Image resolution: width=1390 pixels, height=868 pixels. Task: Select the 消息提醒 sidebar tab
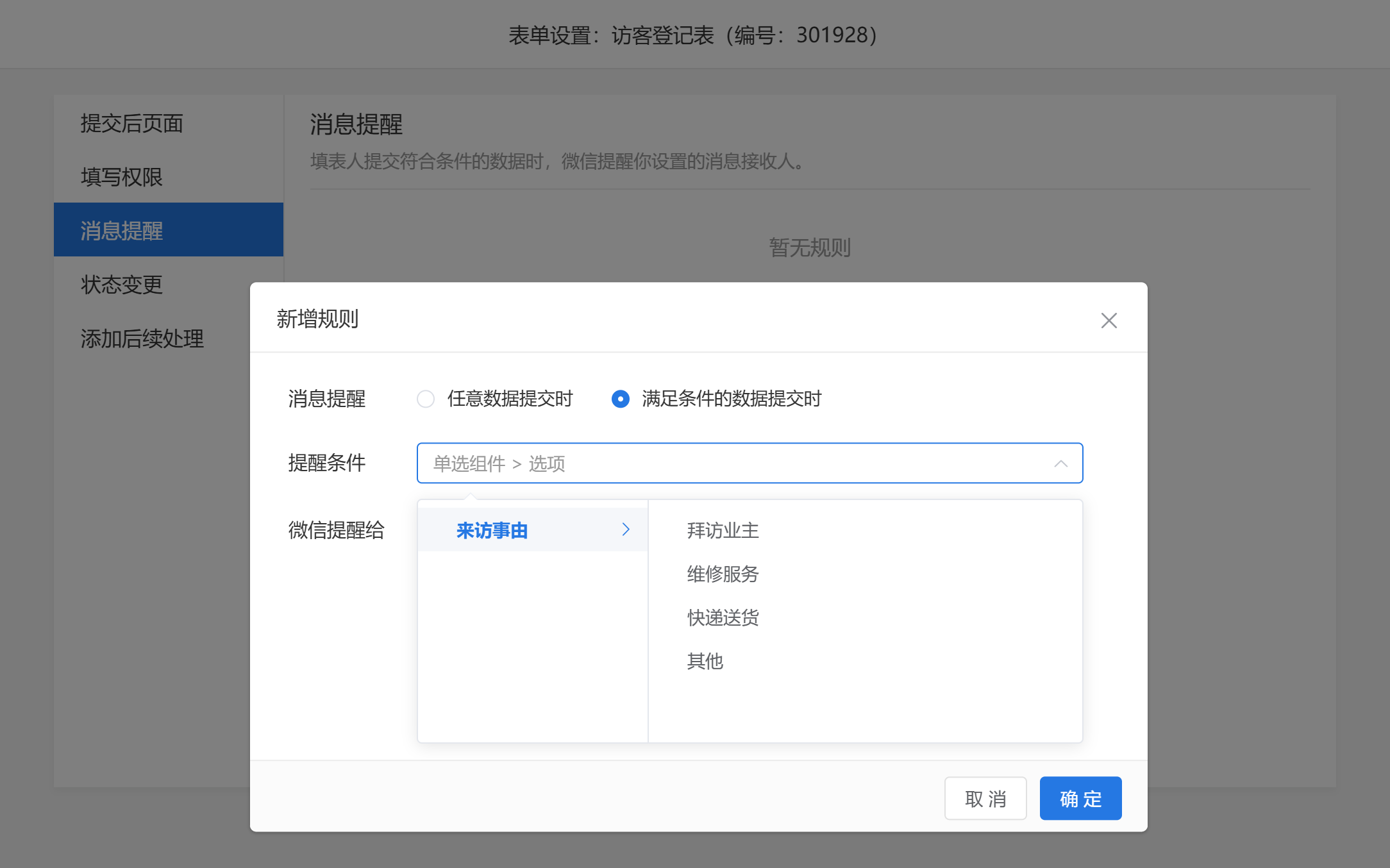(122, 230)
